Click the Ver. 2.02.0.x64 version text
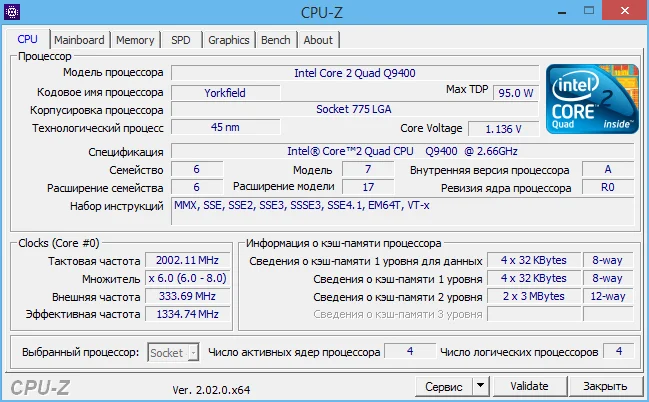 [211, 390]
